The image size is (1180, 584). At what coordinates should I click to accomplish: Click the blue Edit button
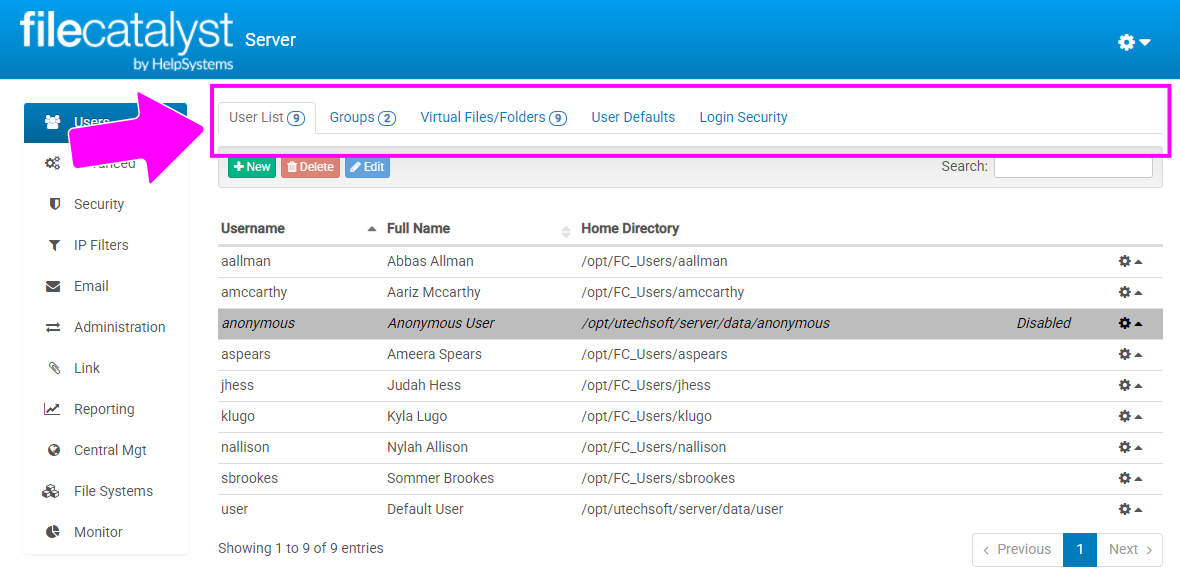pyautogui.click(x=367, y=167)
